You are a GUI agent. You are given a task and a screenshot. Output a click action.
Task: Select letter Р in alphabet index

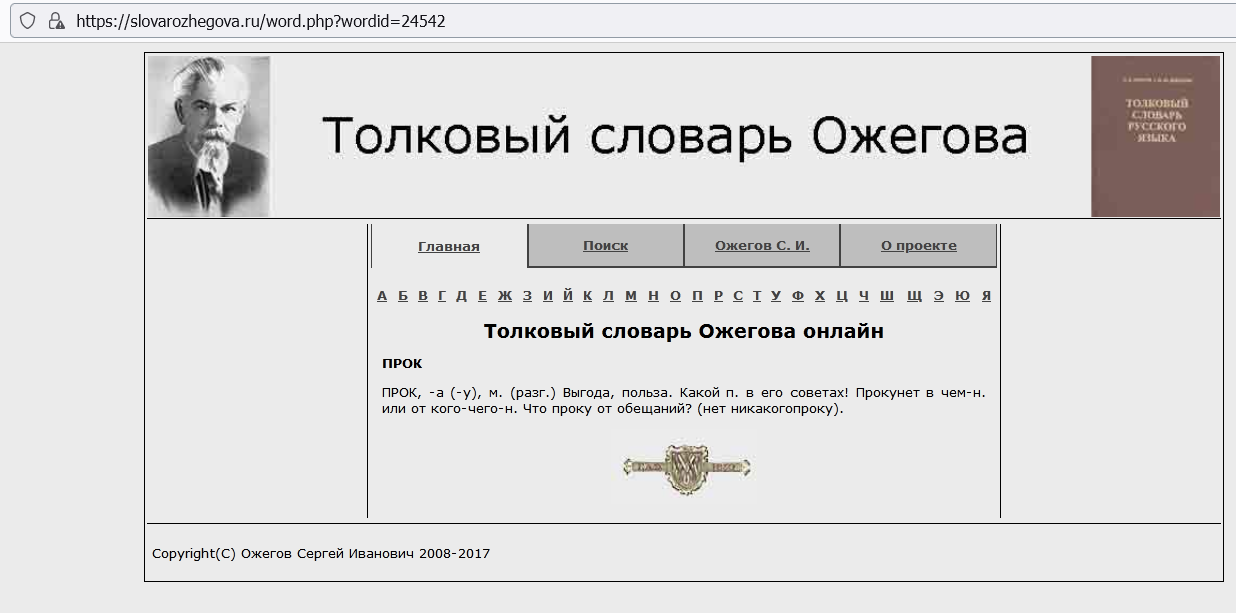point(718,295)
